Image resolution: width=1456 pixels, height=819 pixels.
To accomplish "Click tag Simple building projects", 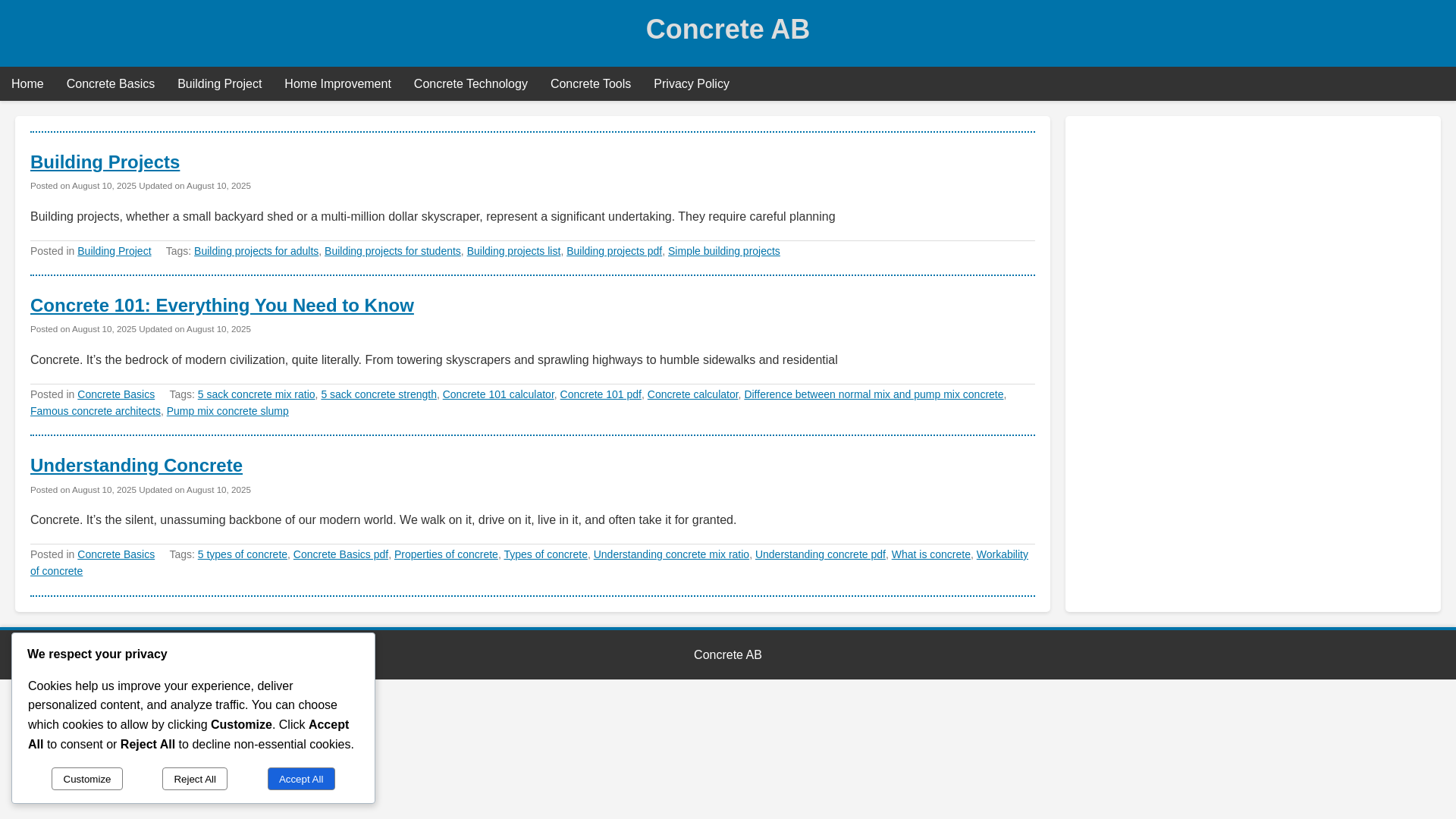I will click(x=723, y=251).
